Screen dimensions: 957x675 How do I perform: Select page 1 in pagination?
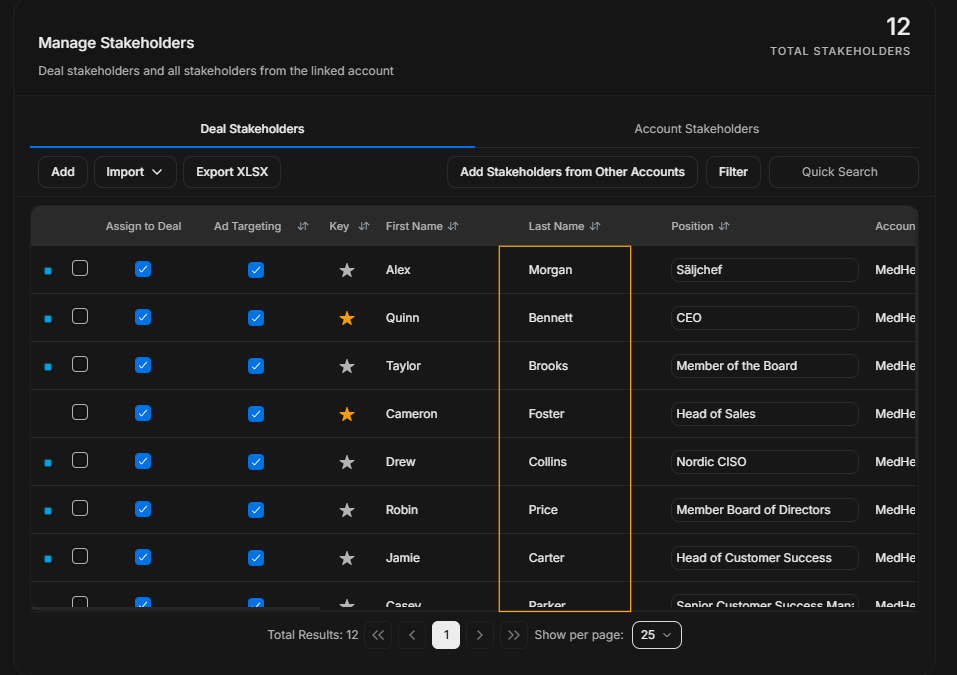coord(446,635)
